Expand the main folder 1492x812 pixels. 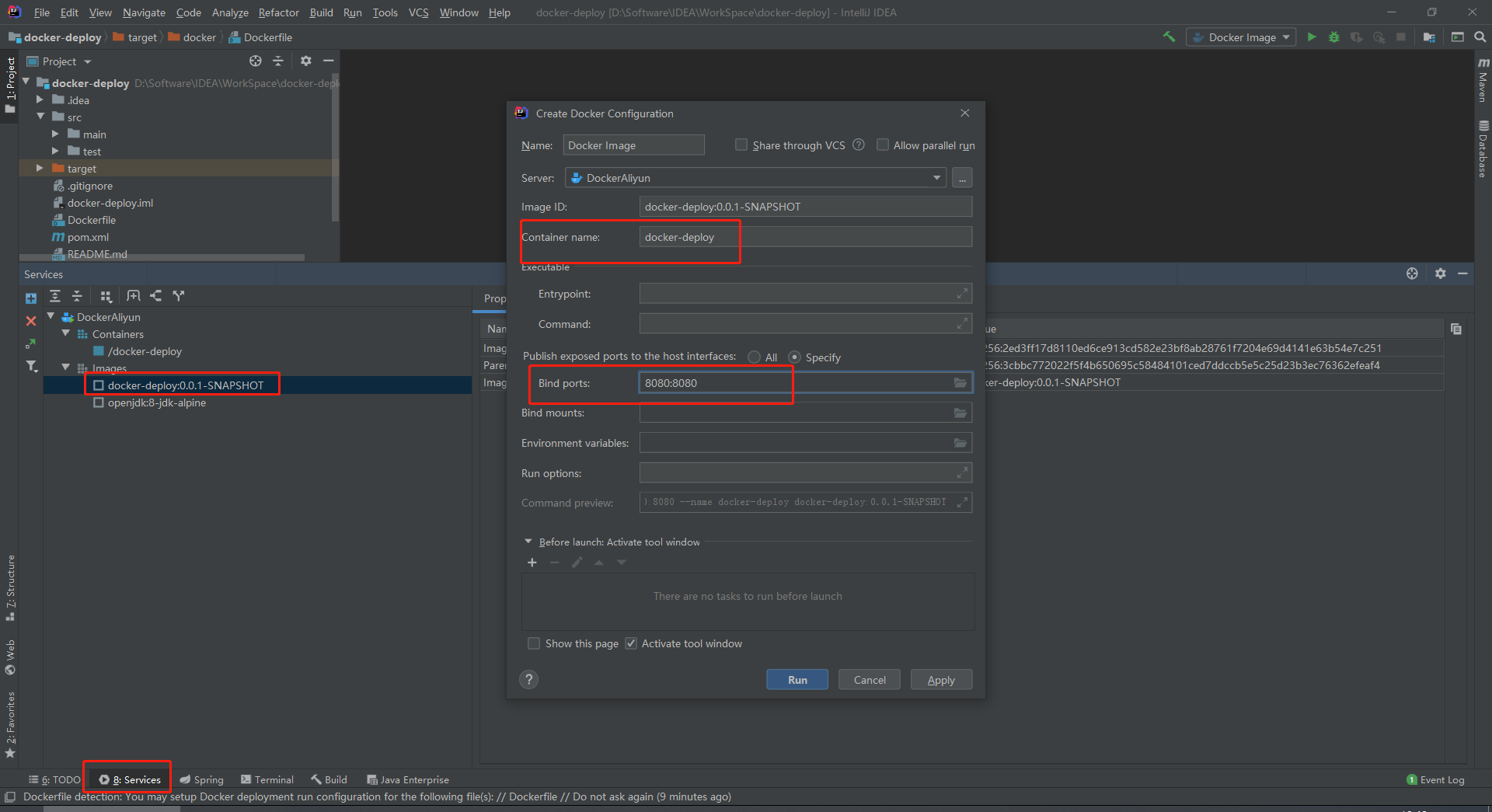point(55,134)
